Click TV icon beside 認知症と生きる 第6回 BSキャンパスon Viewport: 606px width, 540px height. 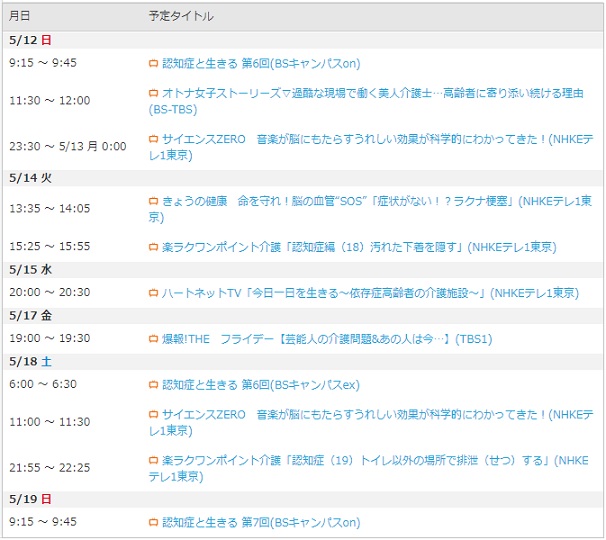point(153,63)
